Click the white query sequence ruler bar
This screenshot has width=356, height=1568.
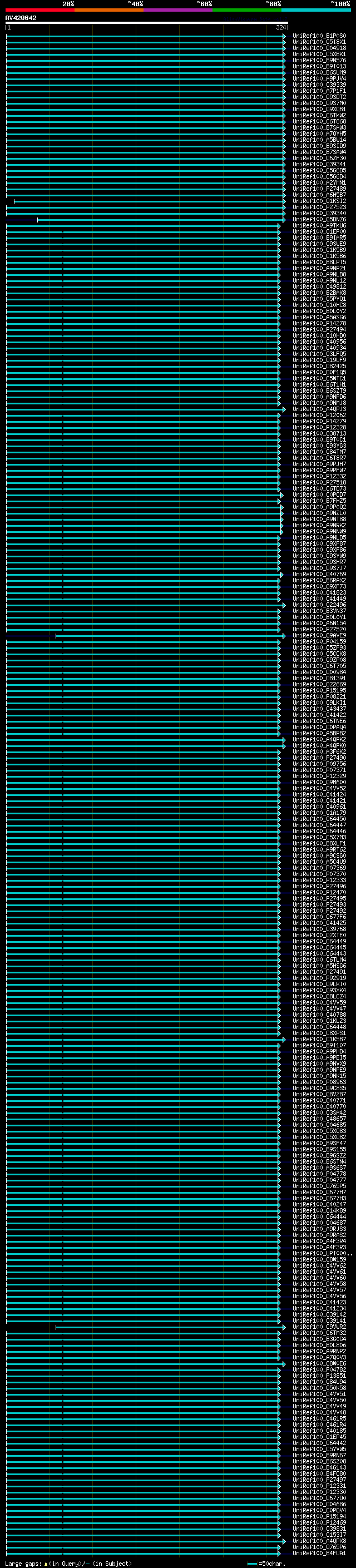pos(147,22)
